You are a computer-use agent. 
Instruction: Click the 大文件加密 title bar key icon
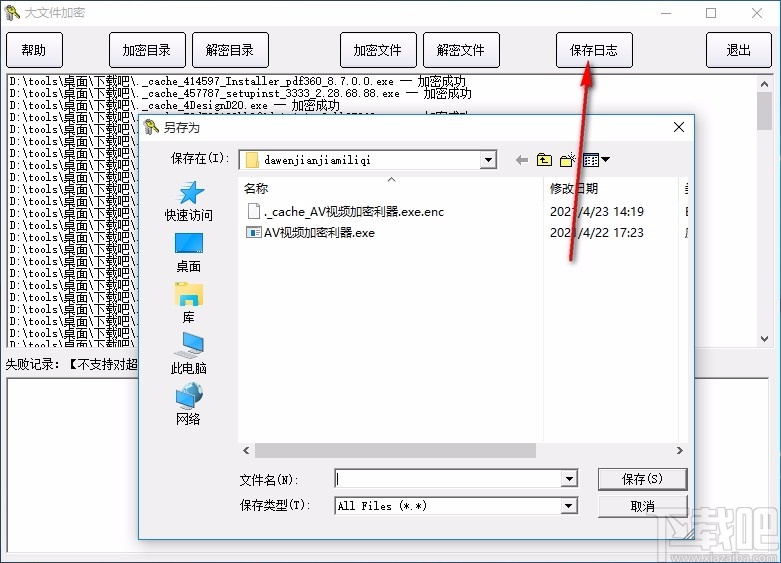tap(11, 12)
